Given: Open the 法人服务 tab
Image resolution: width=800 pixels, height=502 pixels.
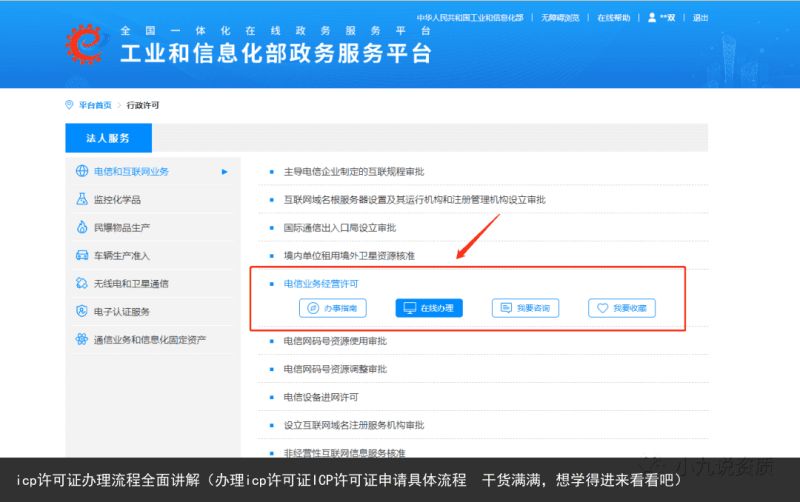Looking at the screenshot, I should click(108, 138).
